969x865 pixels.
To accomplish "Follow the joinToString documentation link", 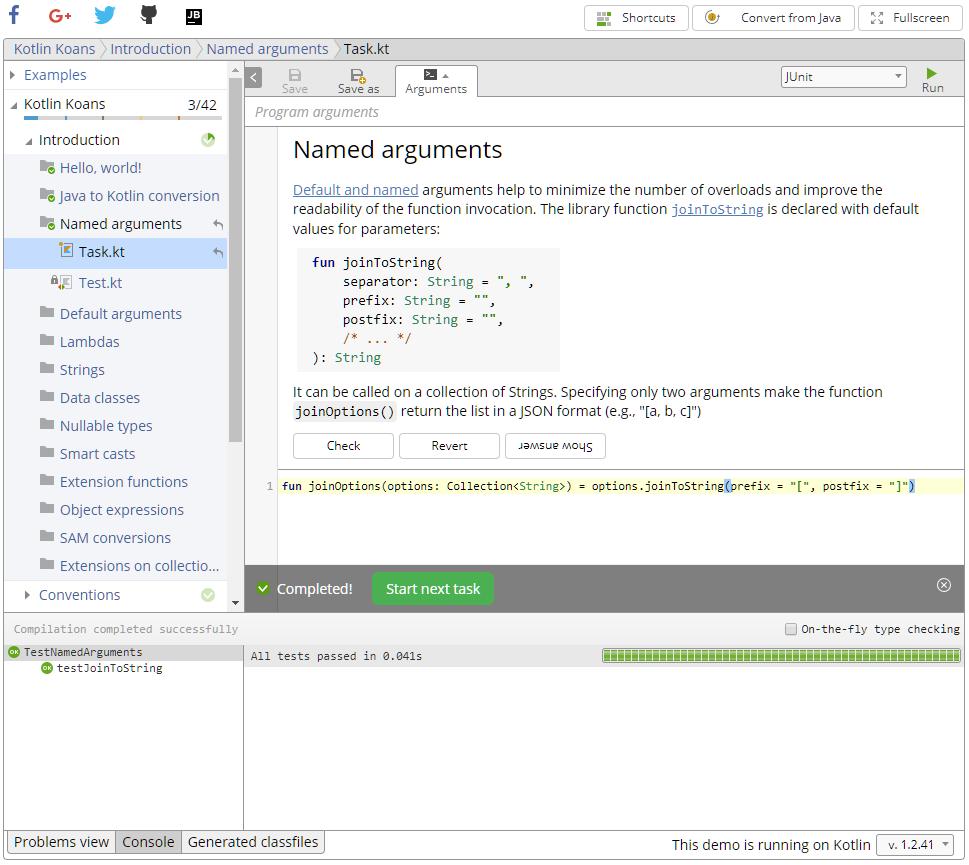I will pos(717,209).
